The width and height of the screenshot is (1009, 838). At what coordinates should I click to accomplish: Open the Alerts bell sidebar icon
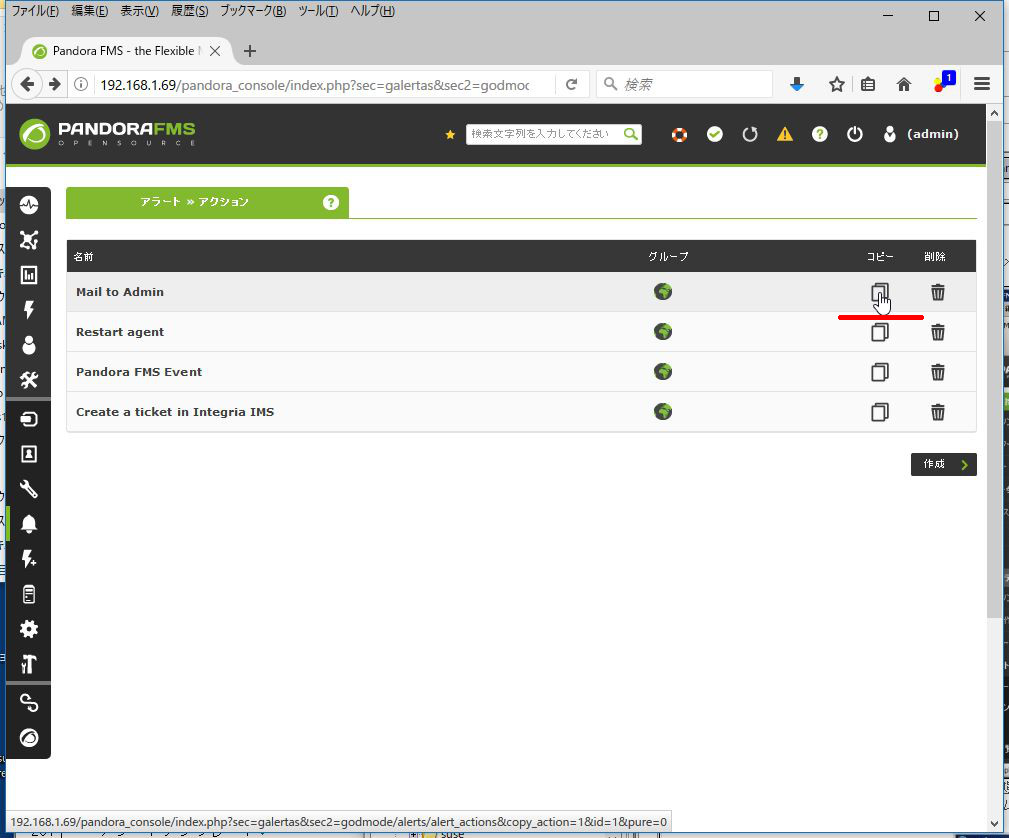tap(29, 524)
